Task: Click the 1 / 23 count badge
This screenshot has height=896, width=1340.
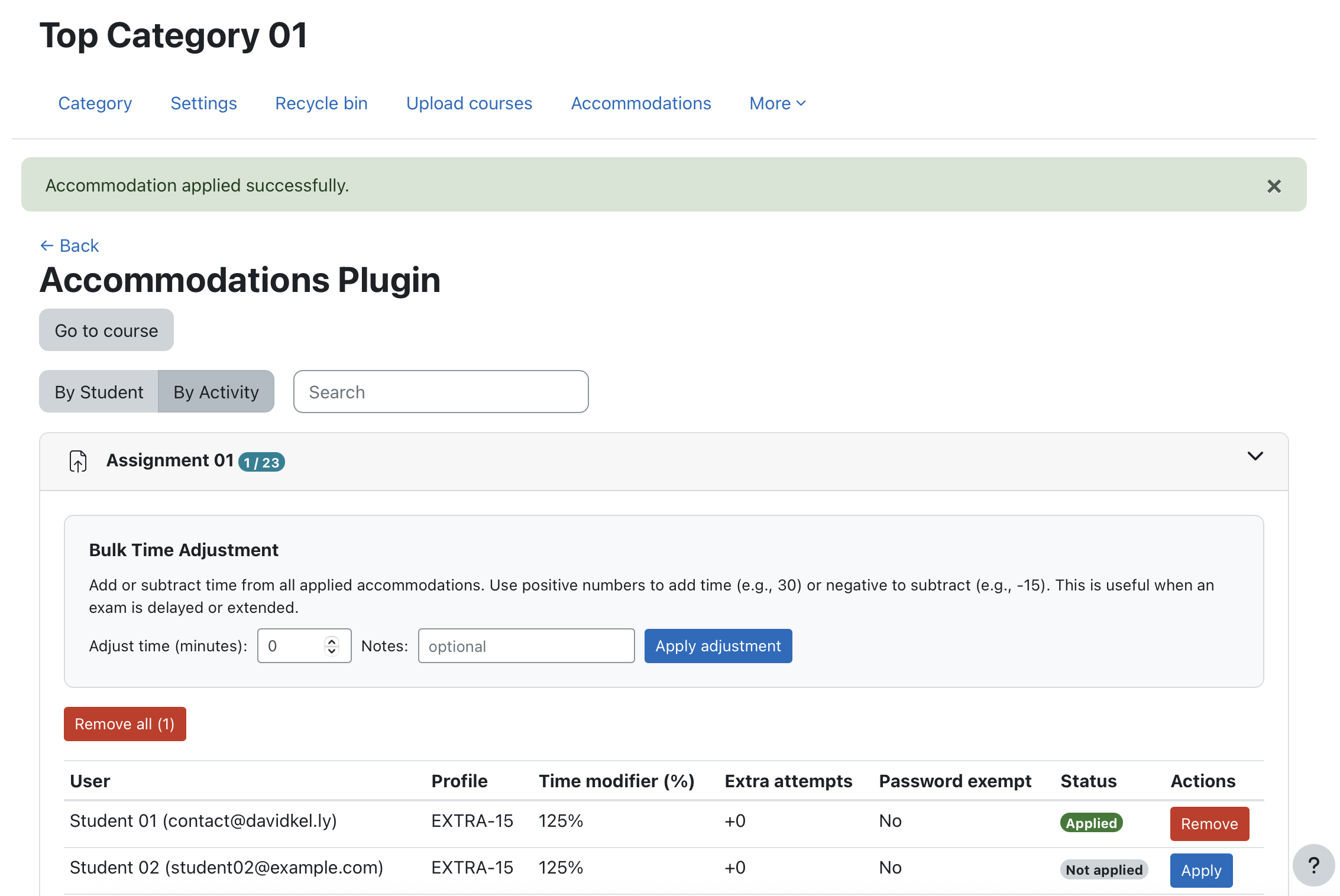Action: coord(261,462)
